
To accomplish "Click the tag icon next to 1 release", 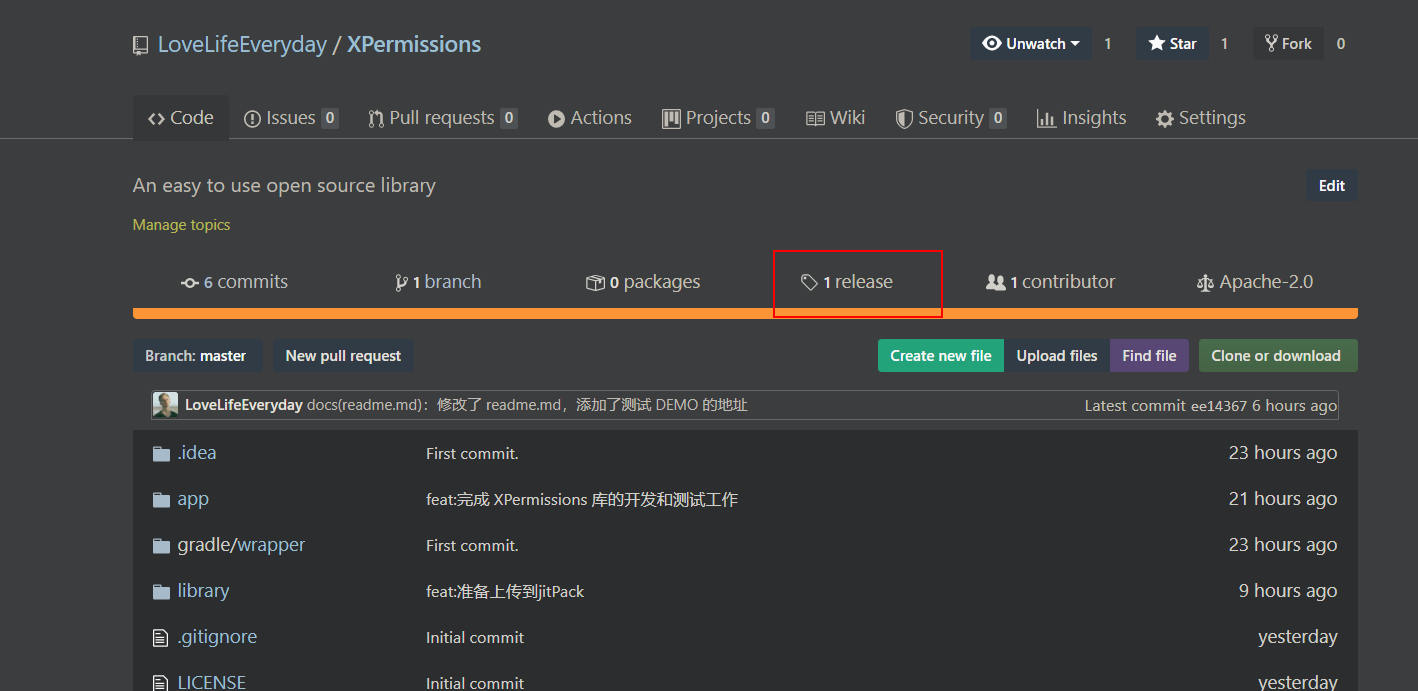I will click(x=810, y=283).
